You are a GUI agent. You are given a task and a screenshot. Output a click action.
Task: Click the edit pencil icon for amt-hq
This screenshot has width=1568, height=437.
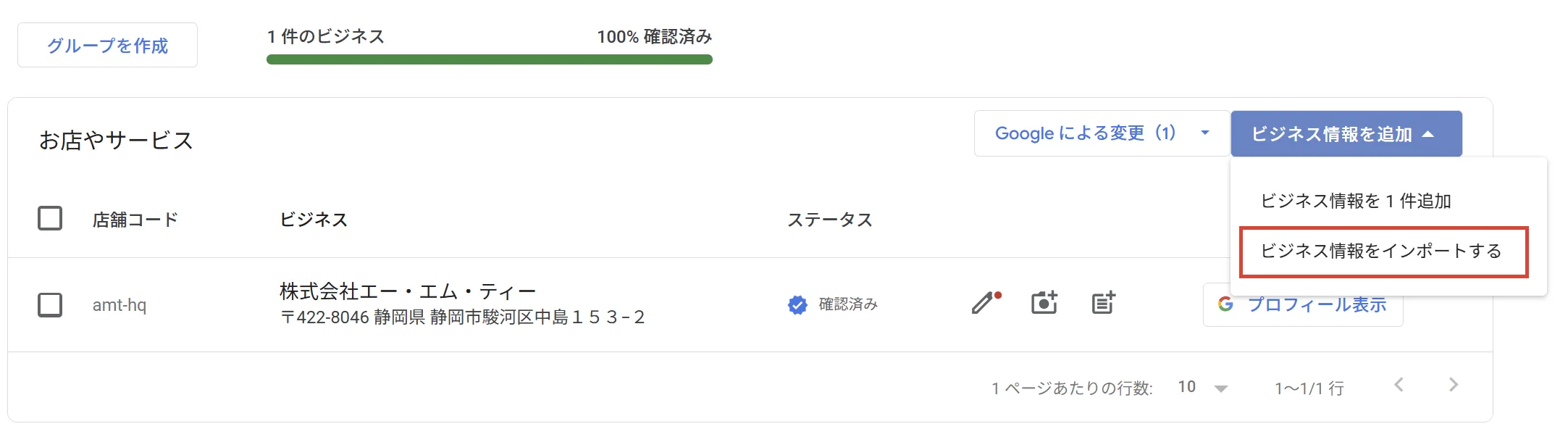984,303
